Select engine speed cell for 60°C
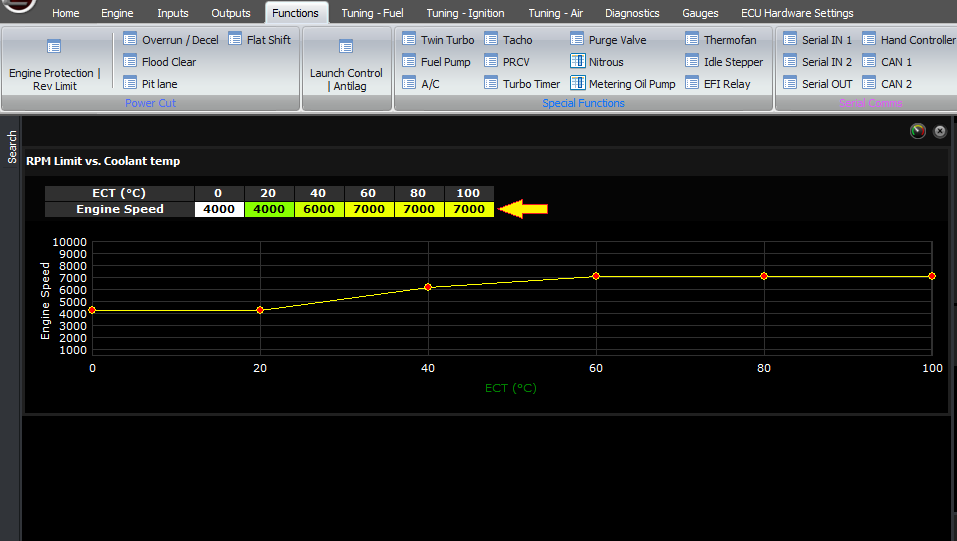957x541 pixels. [369, 209]
